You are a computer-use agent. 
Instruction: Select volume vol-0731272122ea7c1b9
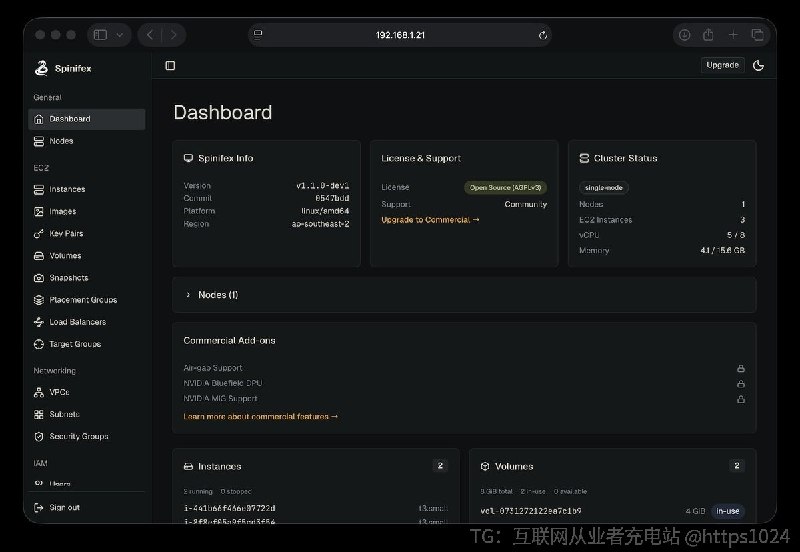click(531, 511)
